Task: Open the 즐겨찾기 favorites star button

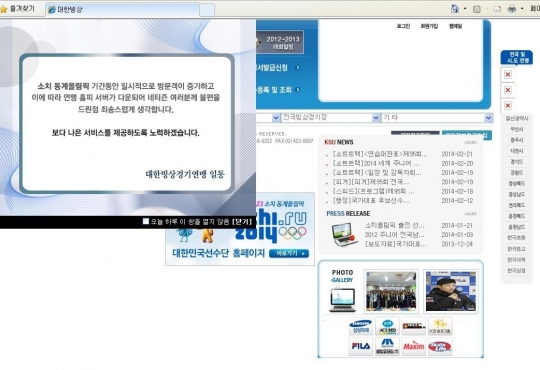Action: click(18, 9)
